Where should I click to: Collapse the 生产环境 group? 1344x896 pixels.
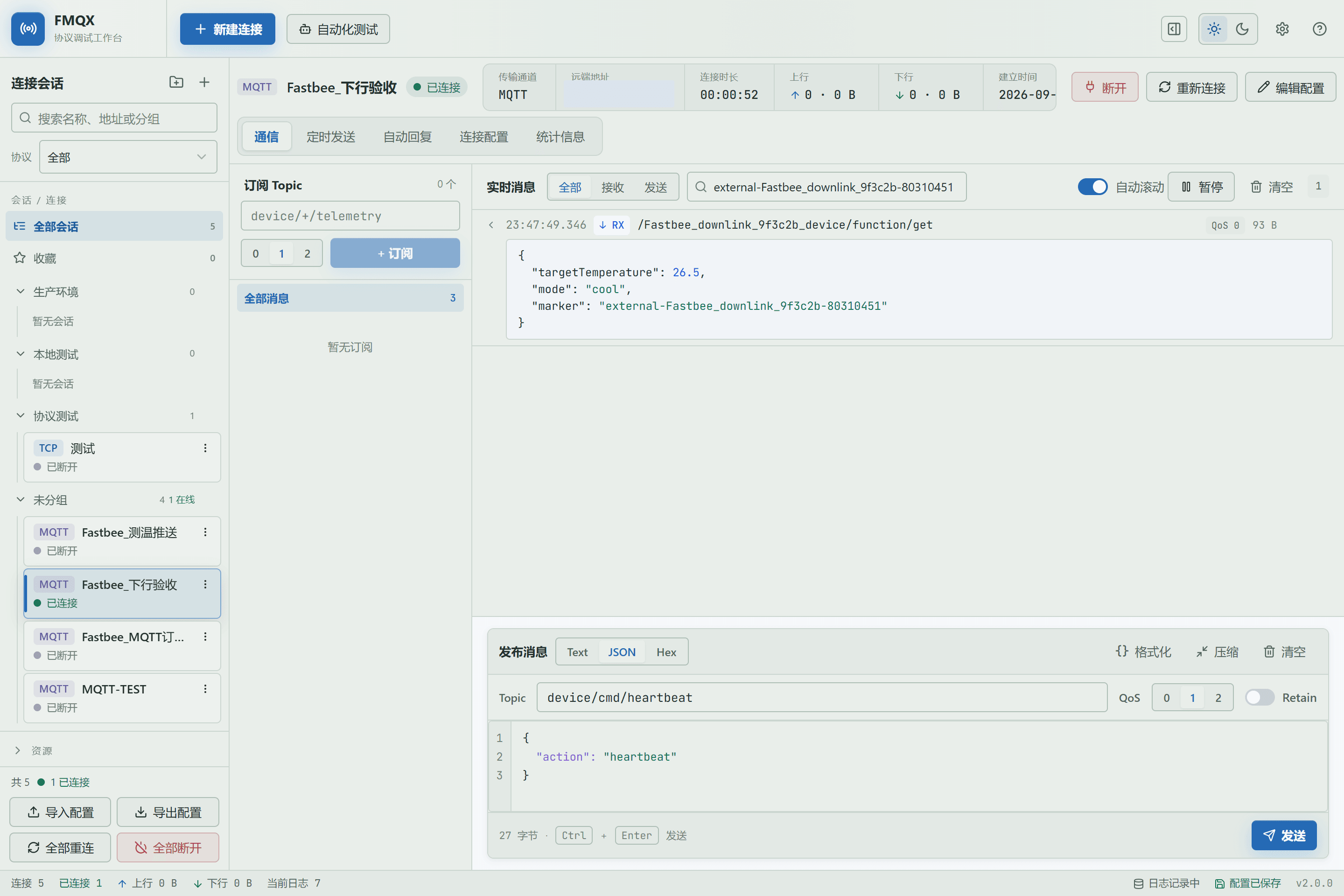21,291
